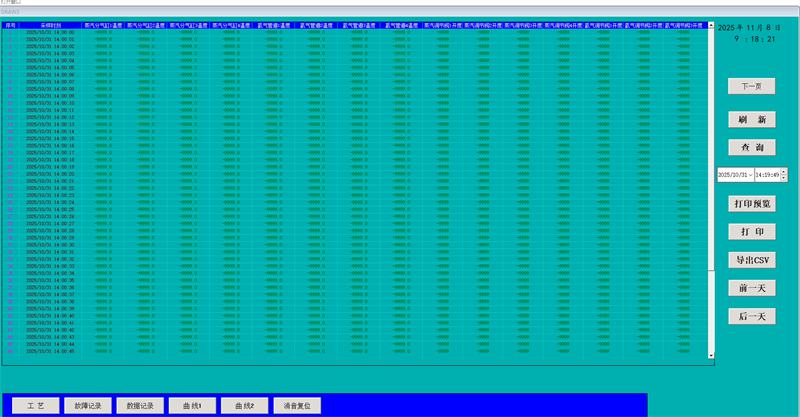The width and height of the screenshot is (800, 417).
Task: Open the 曲线1 (curve 1) page
Action: [x=192, y=407]
